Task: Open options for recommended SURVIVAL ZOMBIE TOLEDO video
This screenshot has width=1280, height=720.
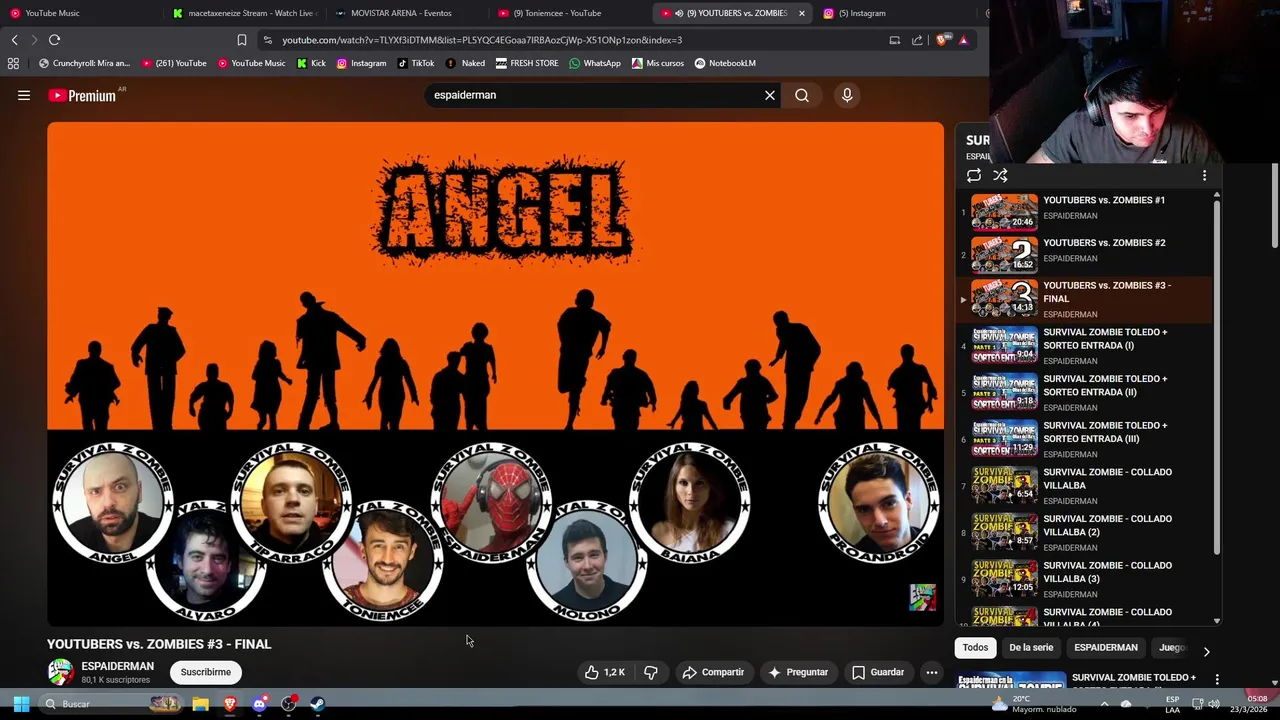Action: (1217, 679)
